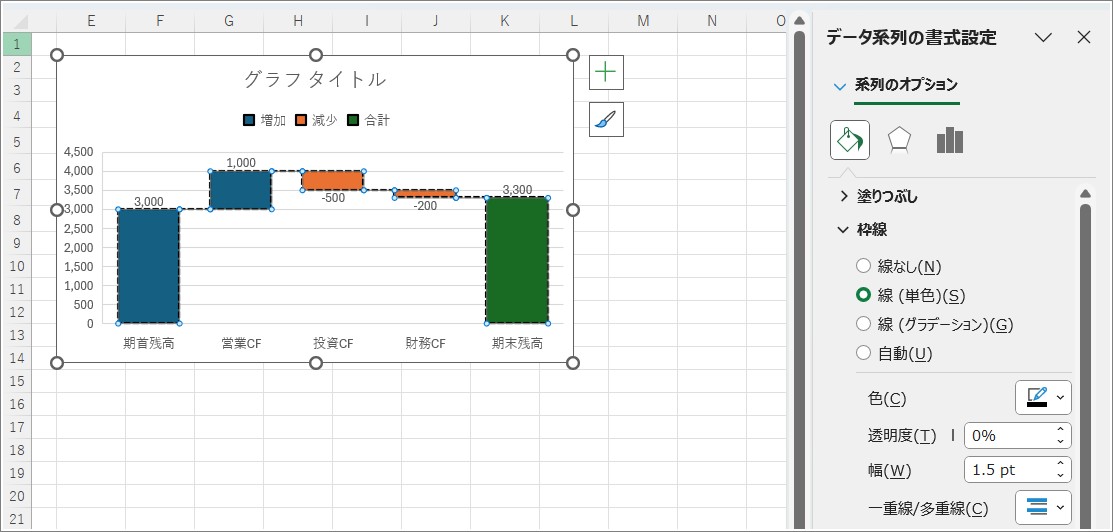
Task: Decrease the 幅 width with spinner down
Action: [x=1060, y=476]
